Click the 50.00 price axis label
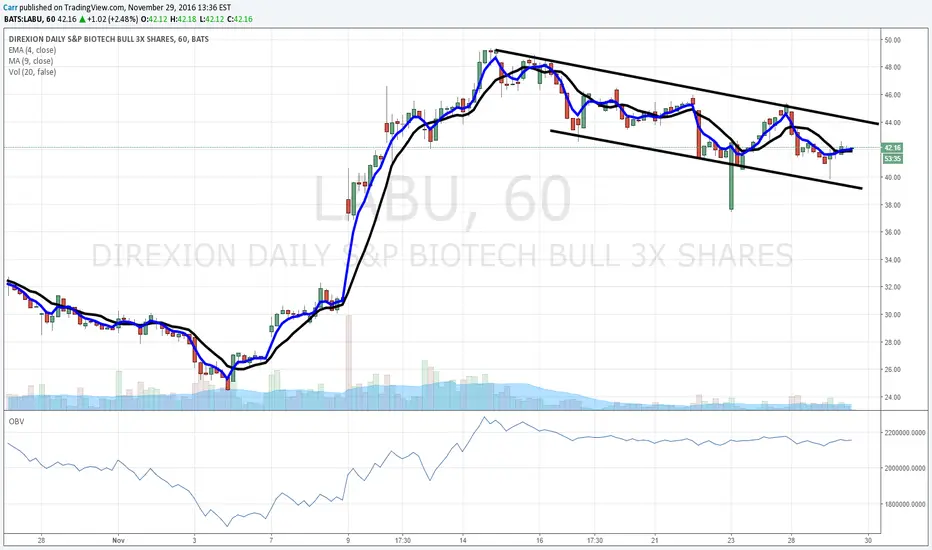 pyautogui.click(x=892, y=40)
